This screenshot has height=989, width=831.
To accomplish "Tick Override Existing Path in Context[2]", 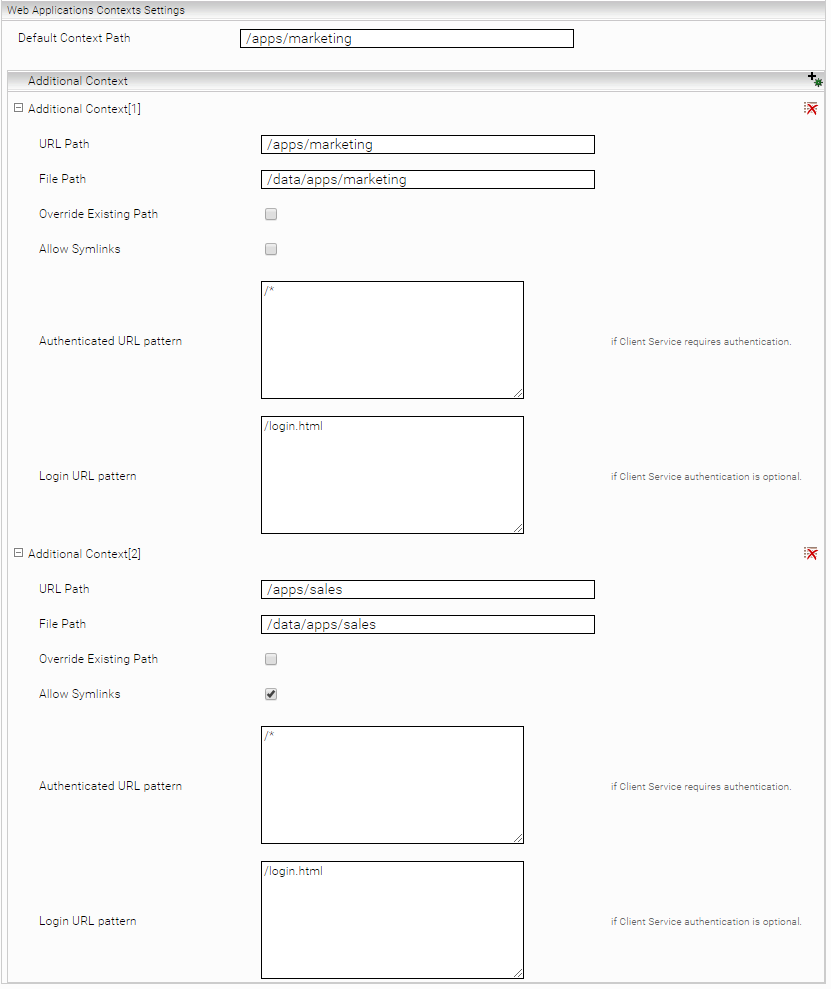I will 271,659.
